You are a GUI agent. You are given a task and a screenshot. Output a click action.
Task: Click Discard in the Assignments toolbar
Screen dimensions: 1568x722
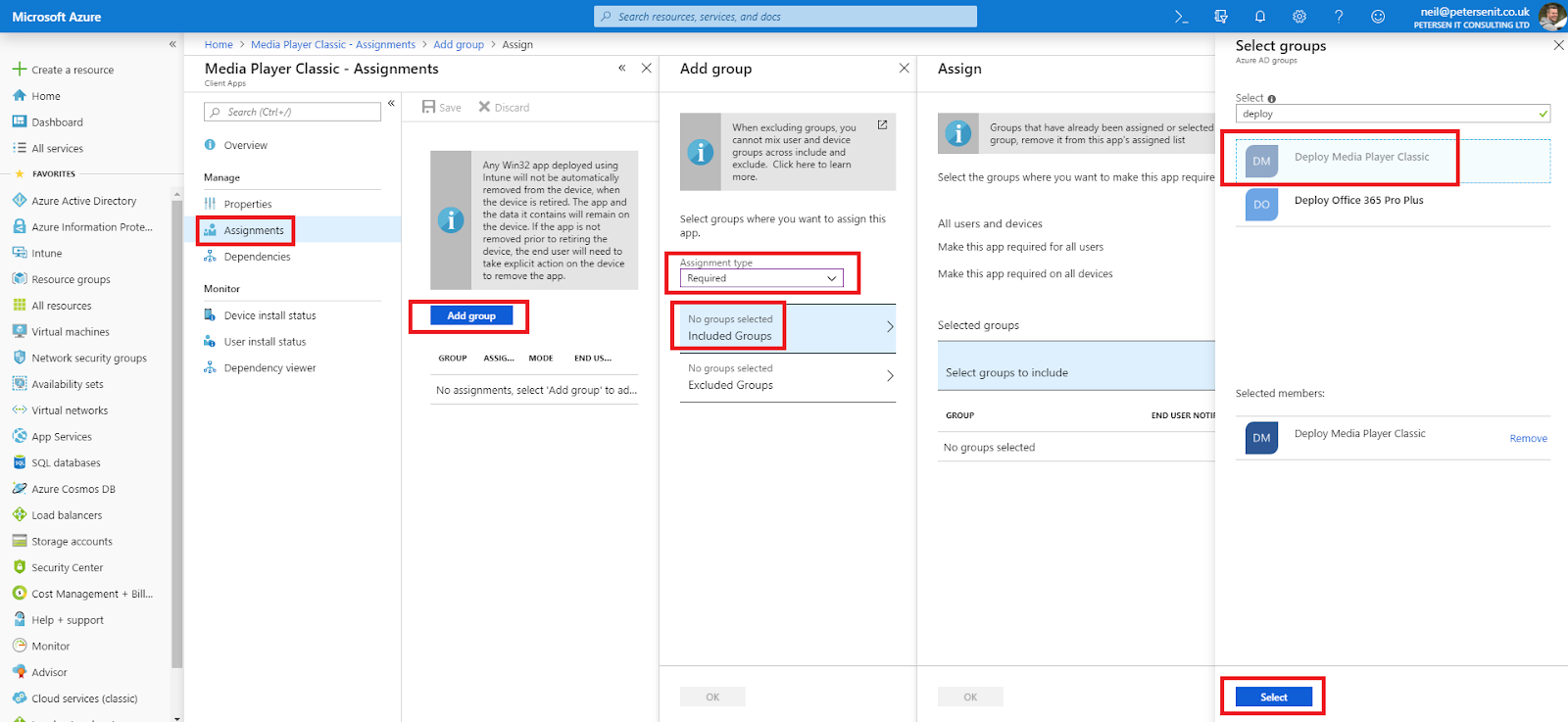(x=504, y=107)
